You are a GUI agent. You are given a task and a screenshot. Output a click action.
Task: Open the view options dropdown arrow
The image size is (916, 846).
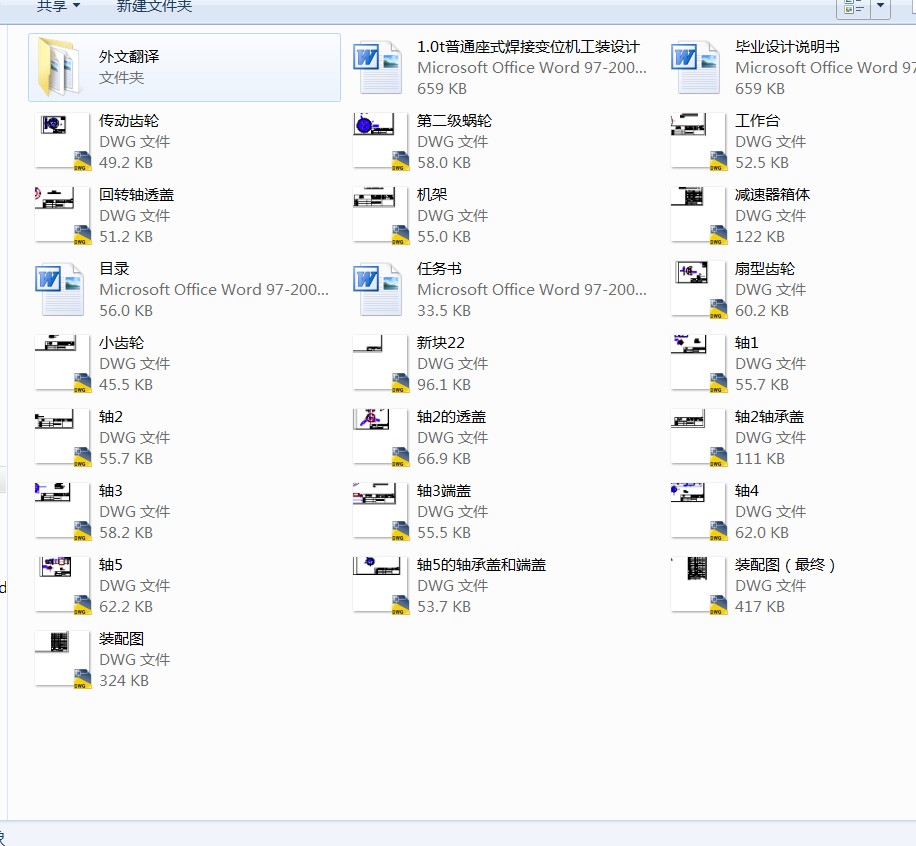[880, 8]
